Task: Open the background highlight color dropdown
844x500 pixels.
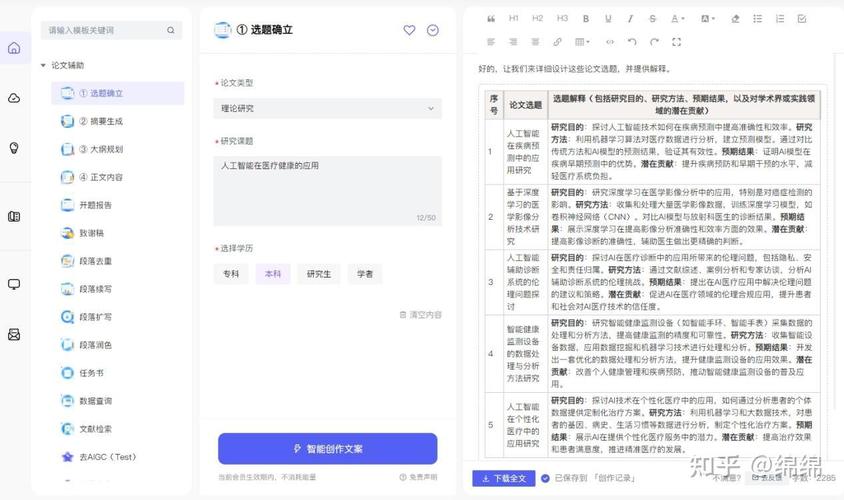Action: tap(707, 19)
